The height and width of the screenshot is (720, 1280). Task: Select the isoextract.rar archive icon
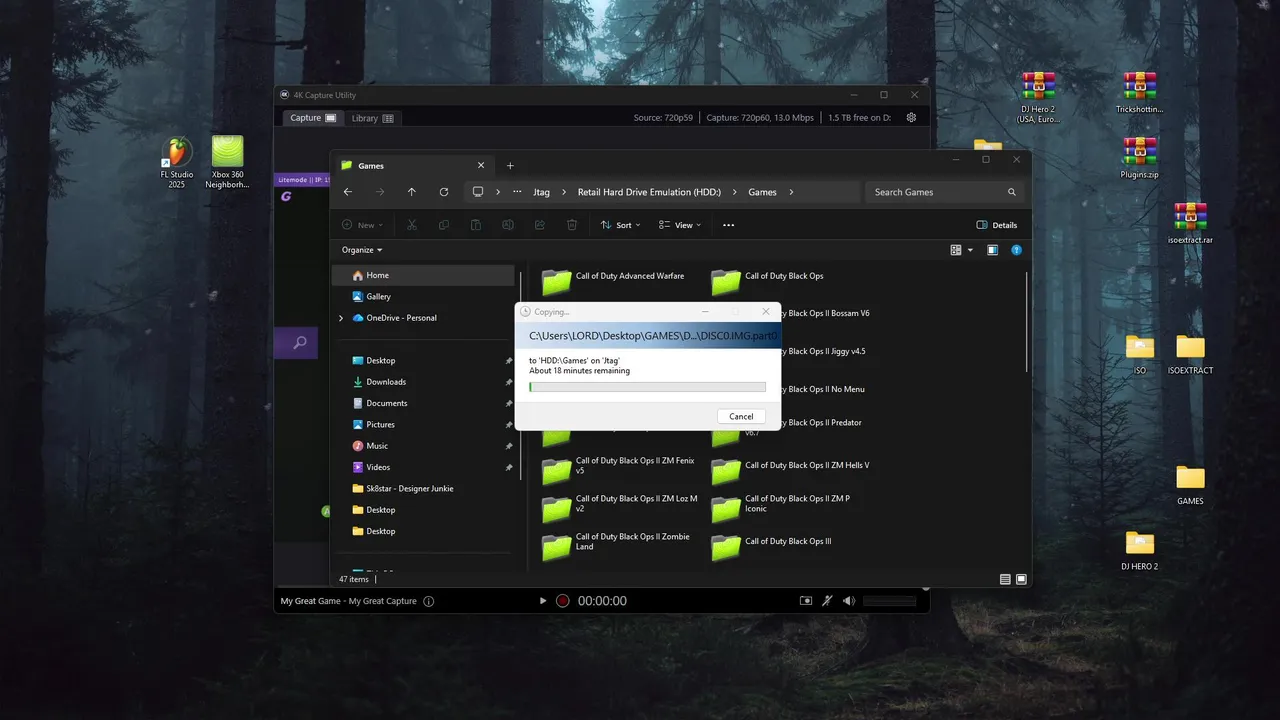(1190, 223)
